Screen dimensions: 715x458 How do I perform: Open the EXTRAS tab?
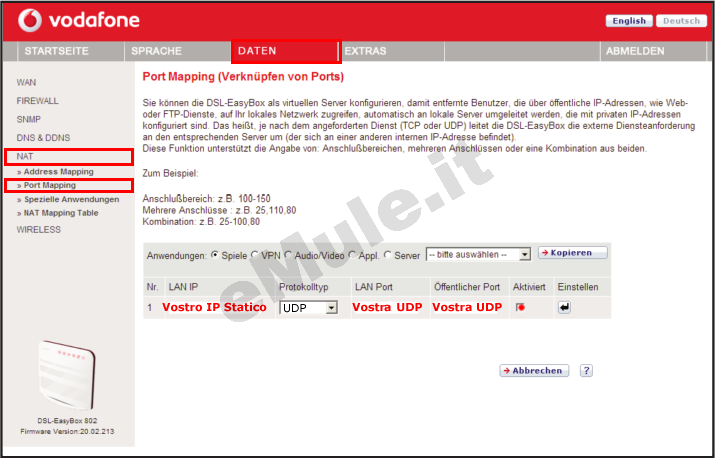(392, 51)
